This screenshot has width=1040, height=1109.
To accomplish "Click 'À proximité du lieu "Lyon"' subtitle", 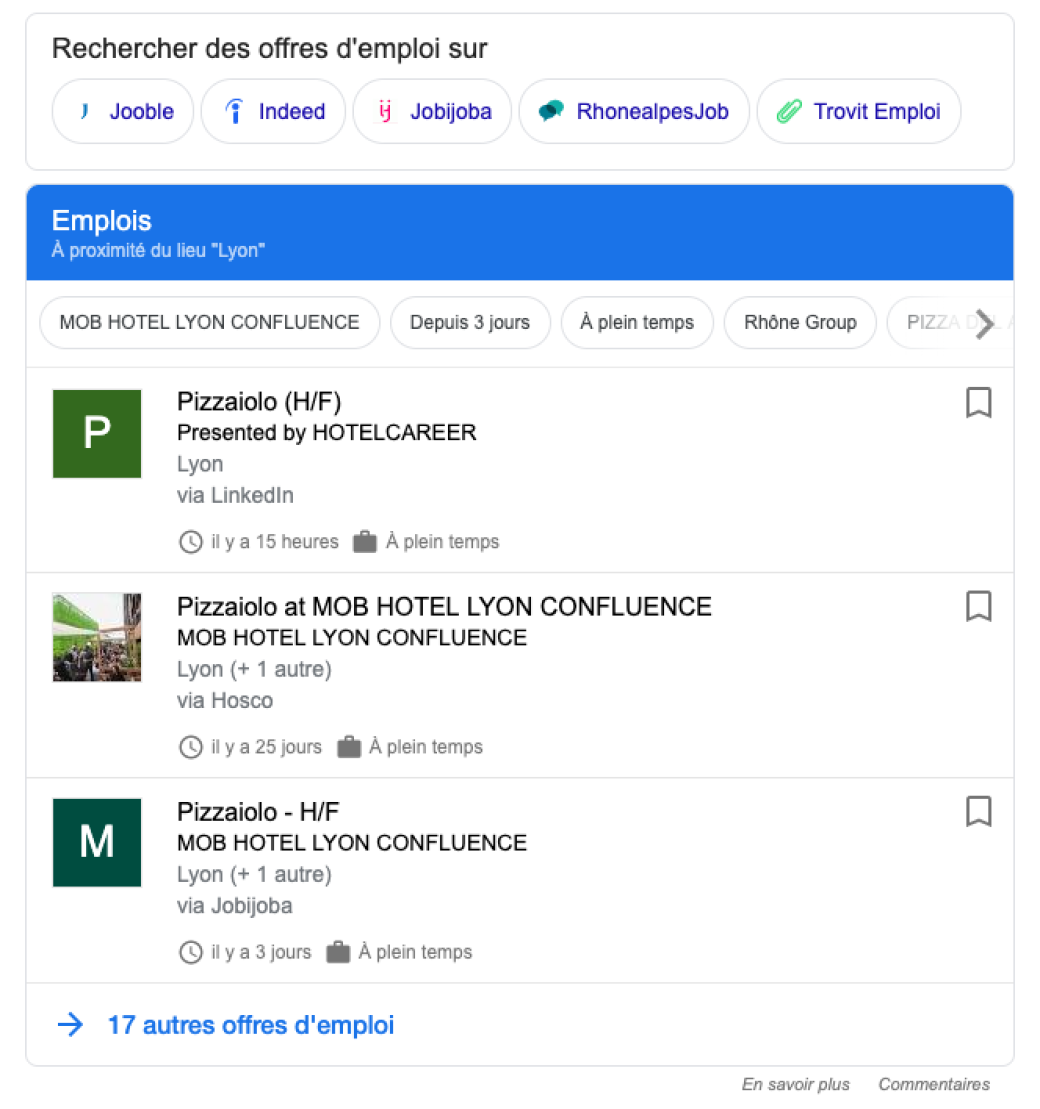I will pyautogui.click(x=158, y=250).
